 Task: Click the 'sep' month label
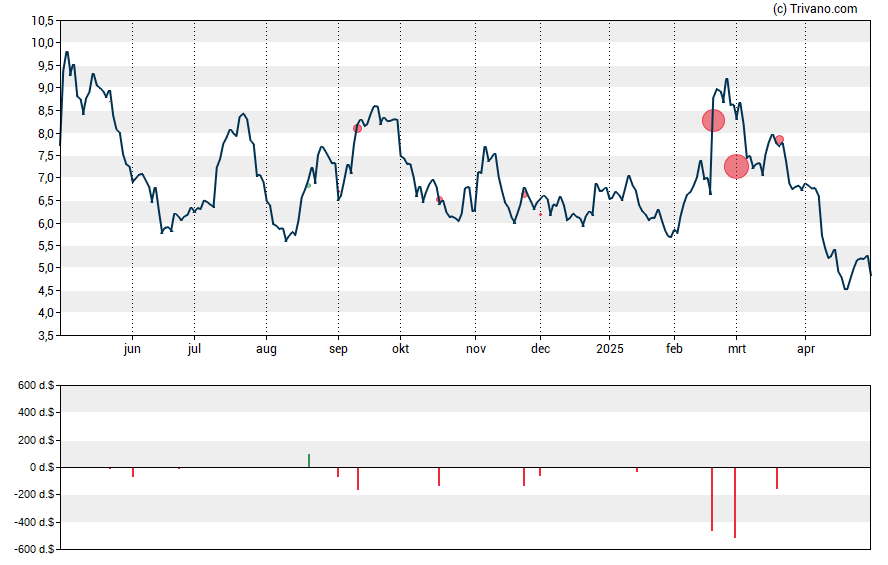pyautogui.click(x=338, y=349)
